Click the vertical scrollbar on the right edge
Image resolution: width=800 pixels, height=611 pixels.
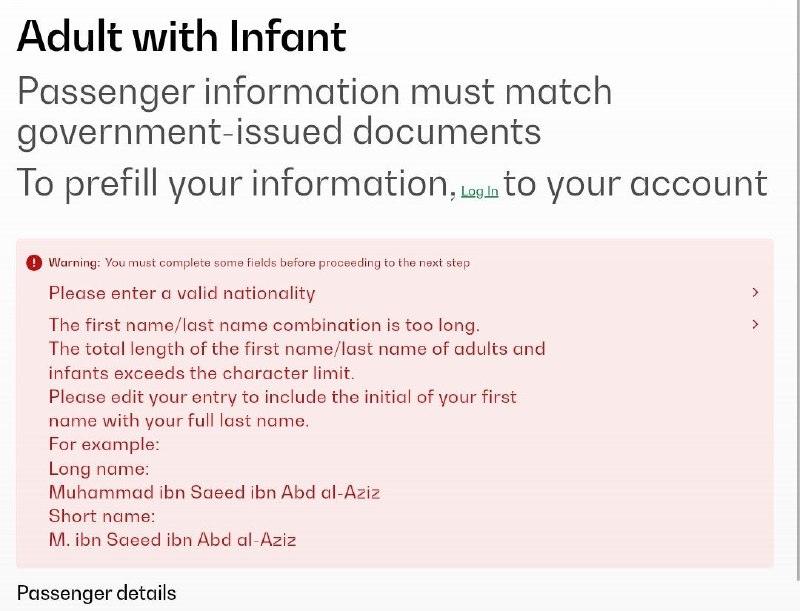(x=798, y=291)
